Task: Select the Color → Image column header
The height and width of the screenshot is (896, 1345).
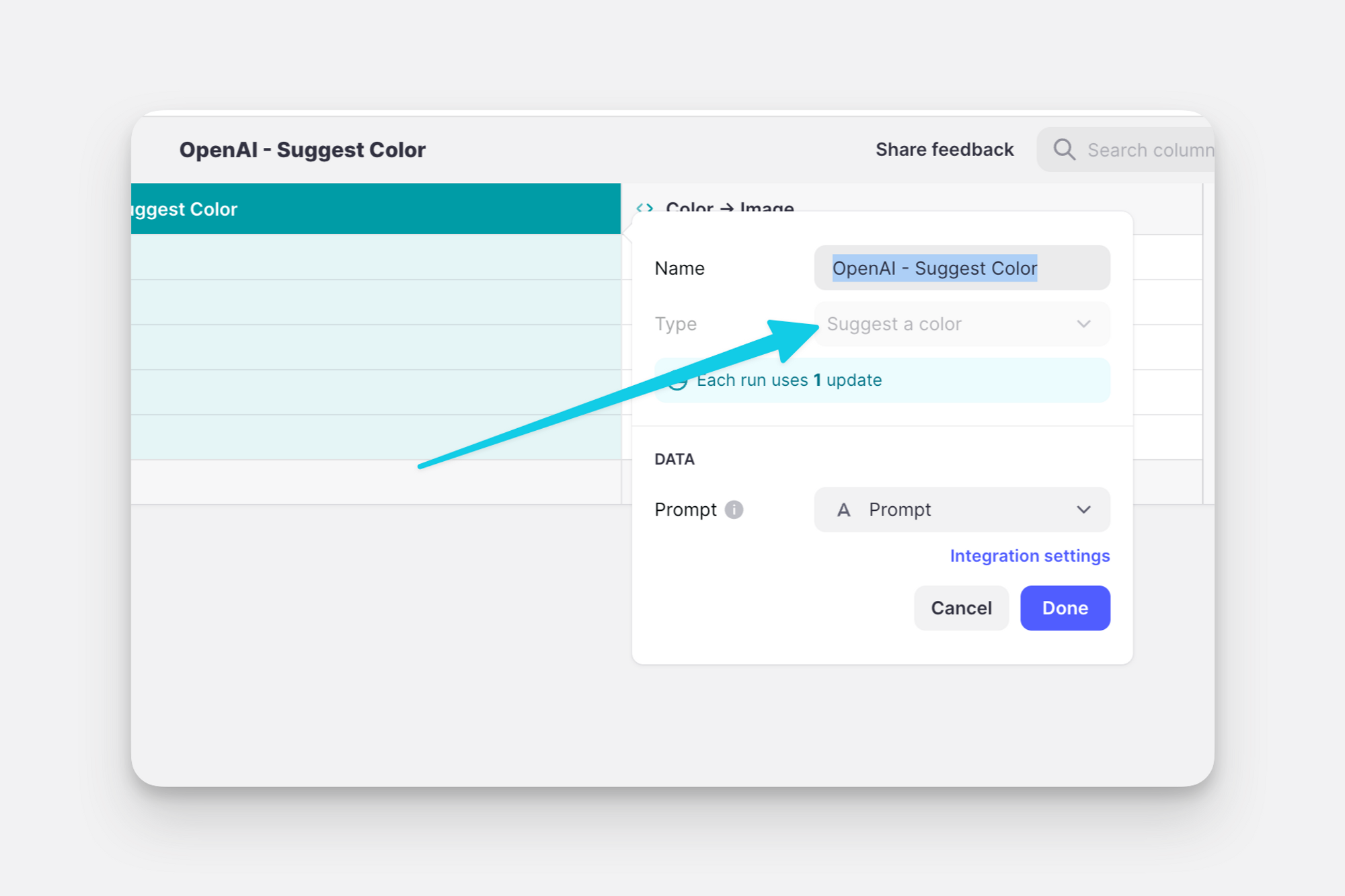Action: [730, 206]
